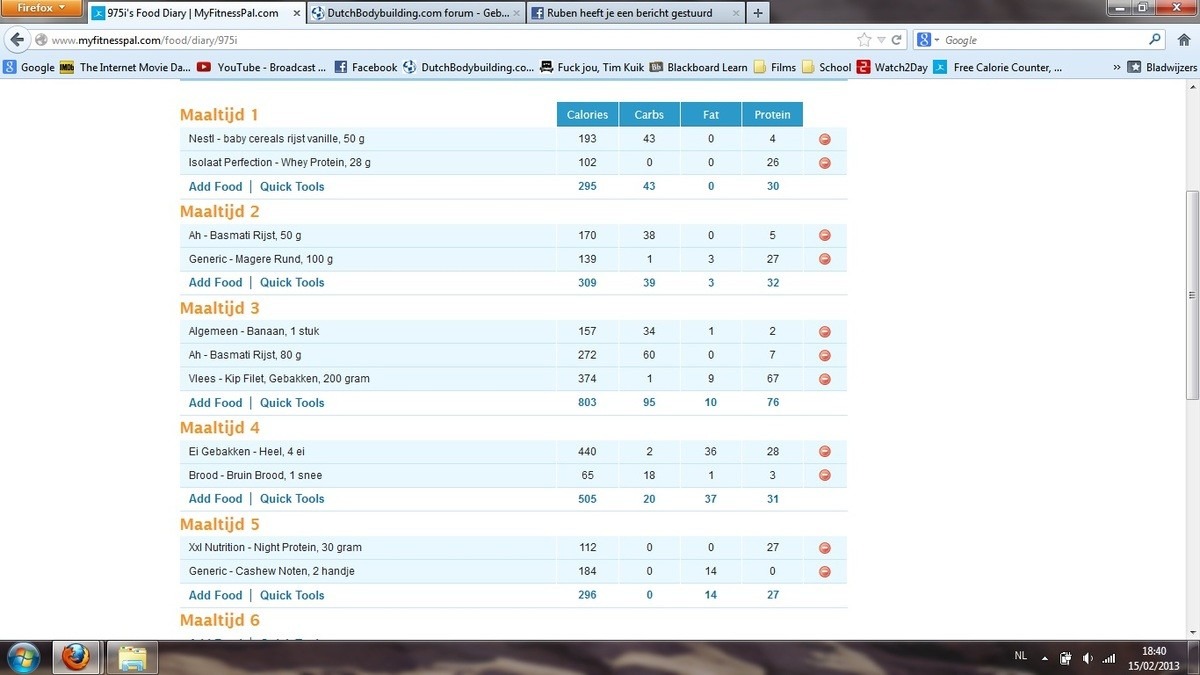This screenshot has height=675, width=1200.
Task: Click Add Food under Maaltijd 3
Action: (215, 403)
